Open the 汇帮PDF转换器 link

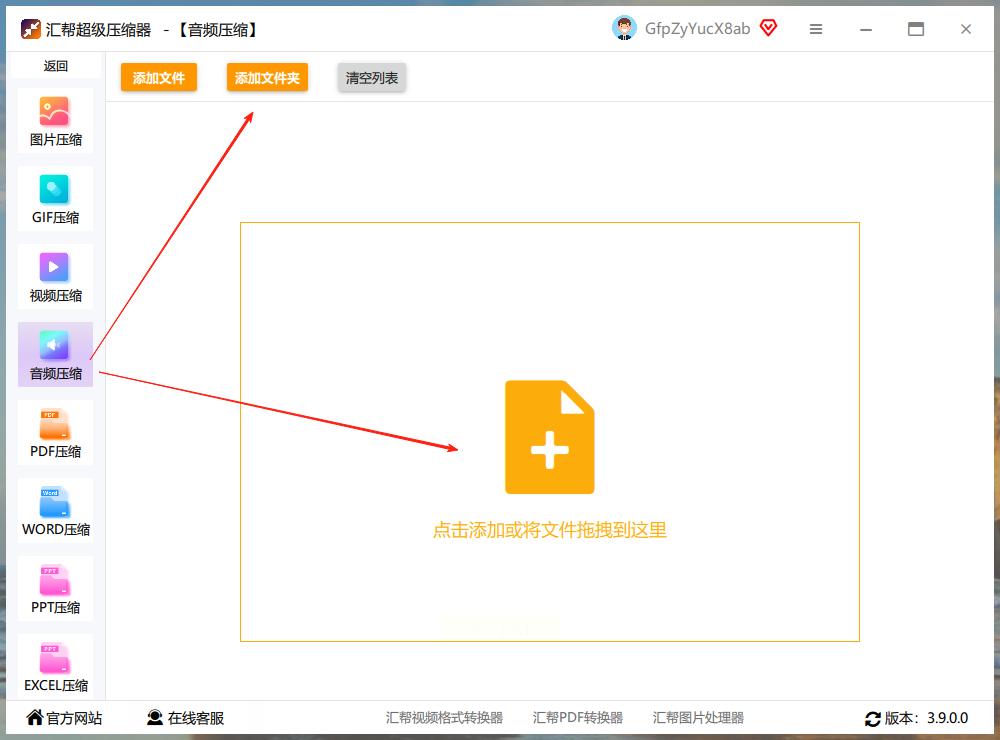pyautogui.click(x=578, y=718)
